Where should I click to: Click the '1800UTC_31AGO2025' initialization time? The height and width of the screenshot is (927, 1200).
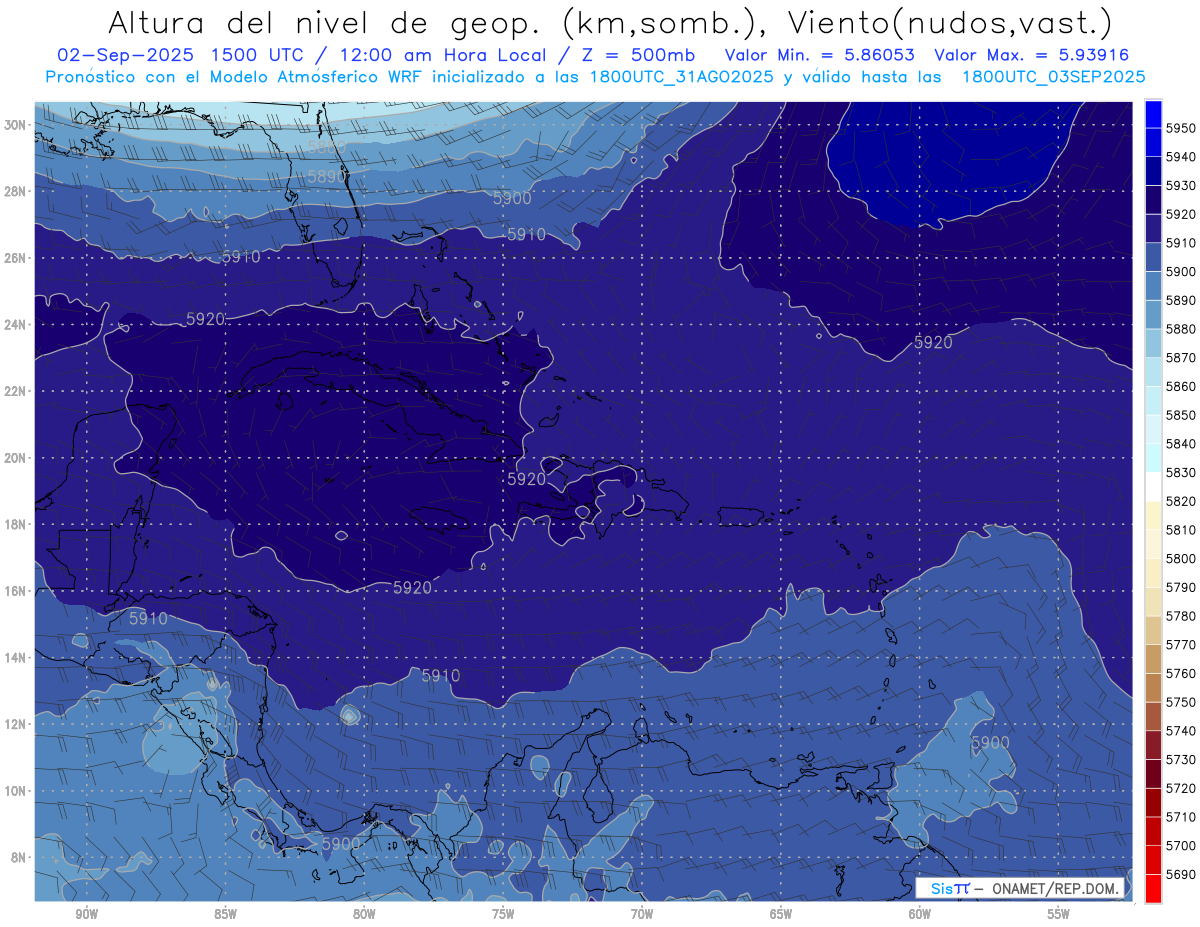681,77
